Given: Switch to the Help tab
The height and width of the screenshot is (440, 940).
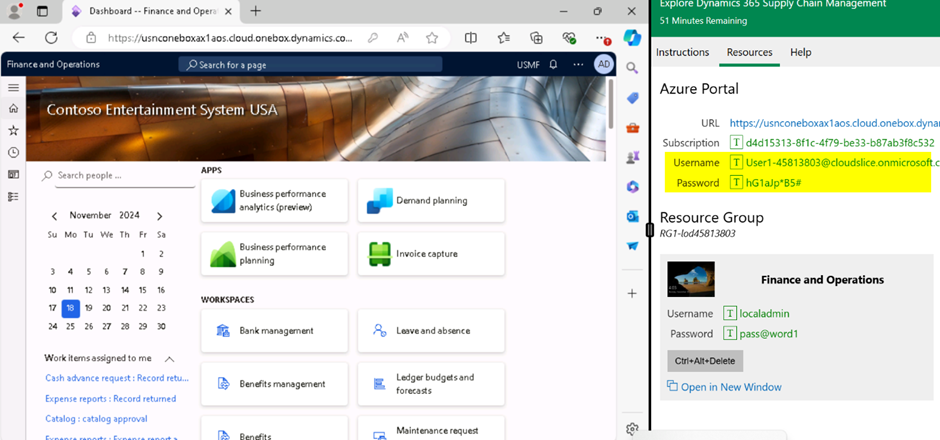Looking at the screenshot, I should [x=800, y=52].
